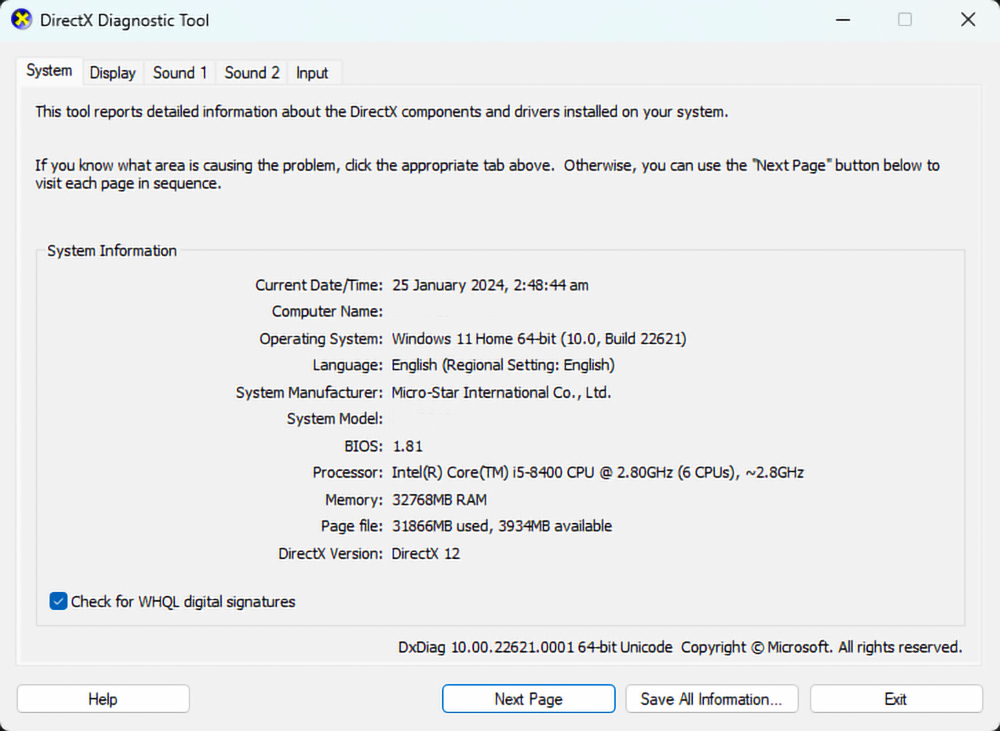Open the Sound 2 tab
1000x731 pixels.
252,73
